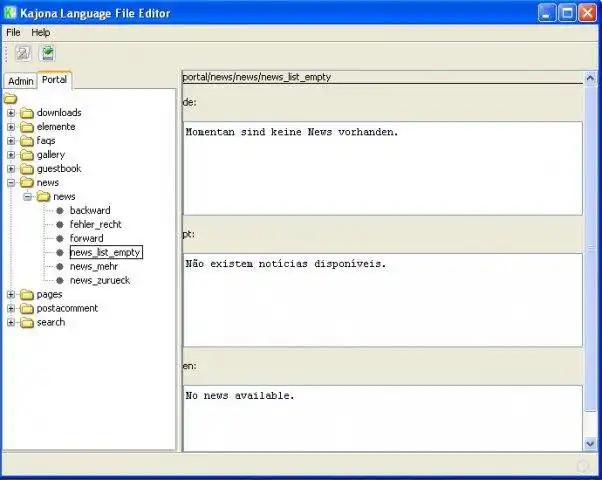Open the File menu

13,33
